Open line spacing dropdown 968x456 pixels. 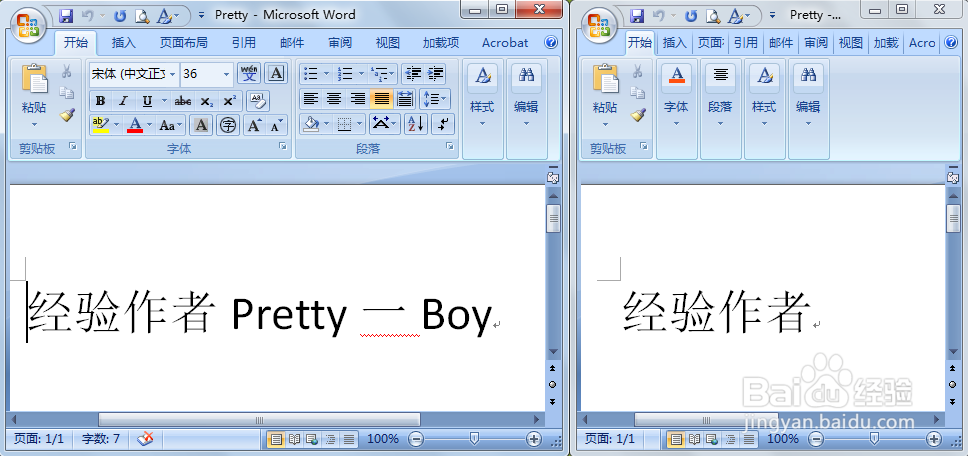[435, 98]
